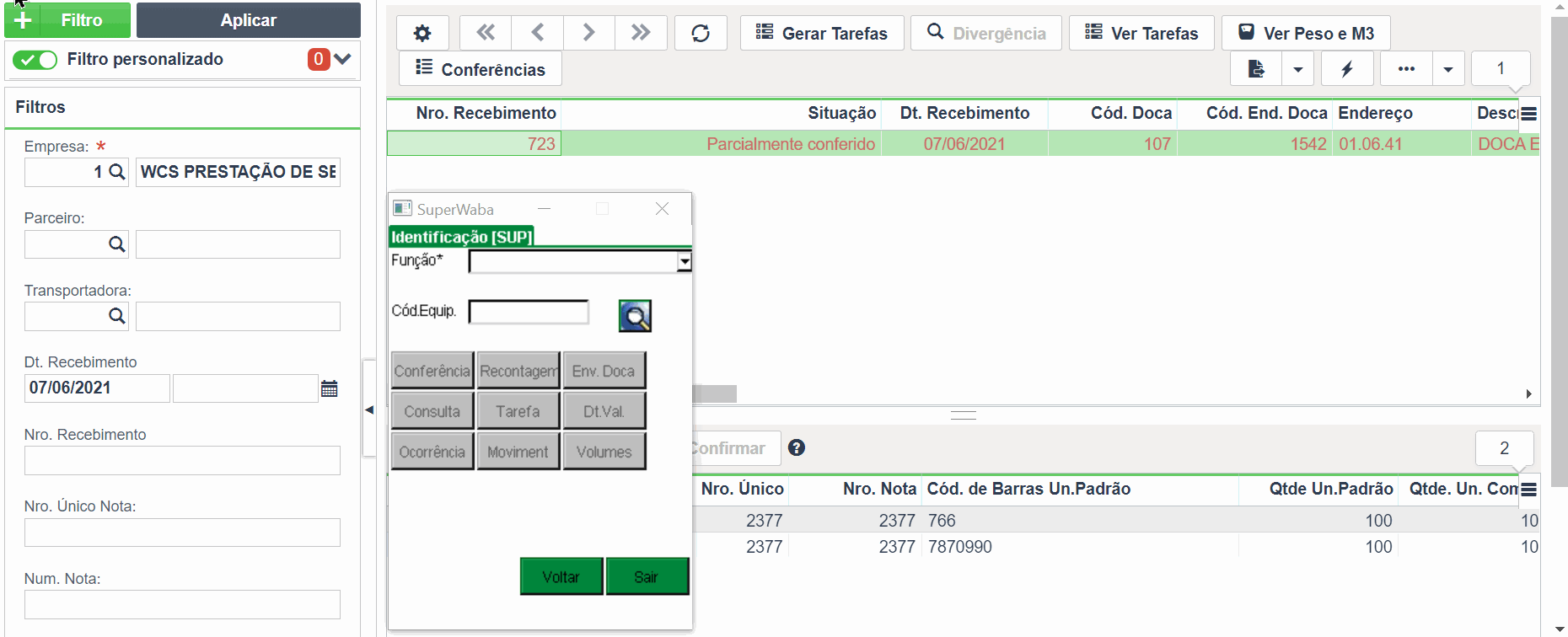Click the Moviment button
This screenshot has width=1568, height=637.
[518, 452]
